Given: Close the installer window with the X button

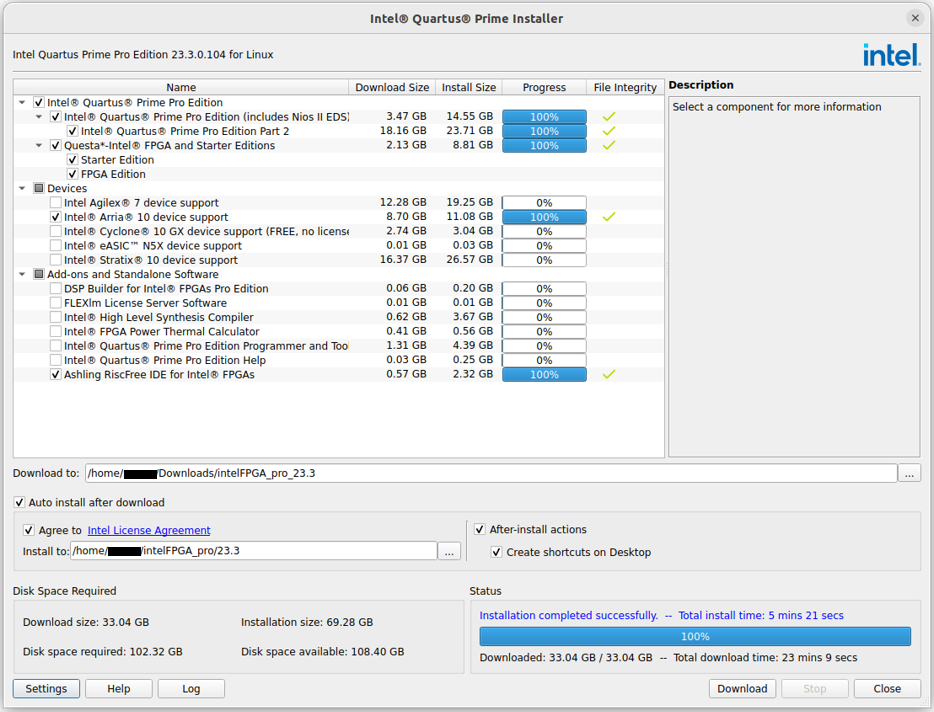Looking at the screenshot, I should (914, 18).
